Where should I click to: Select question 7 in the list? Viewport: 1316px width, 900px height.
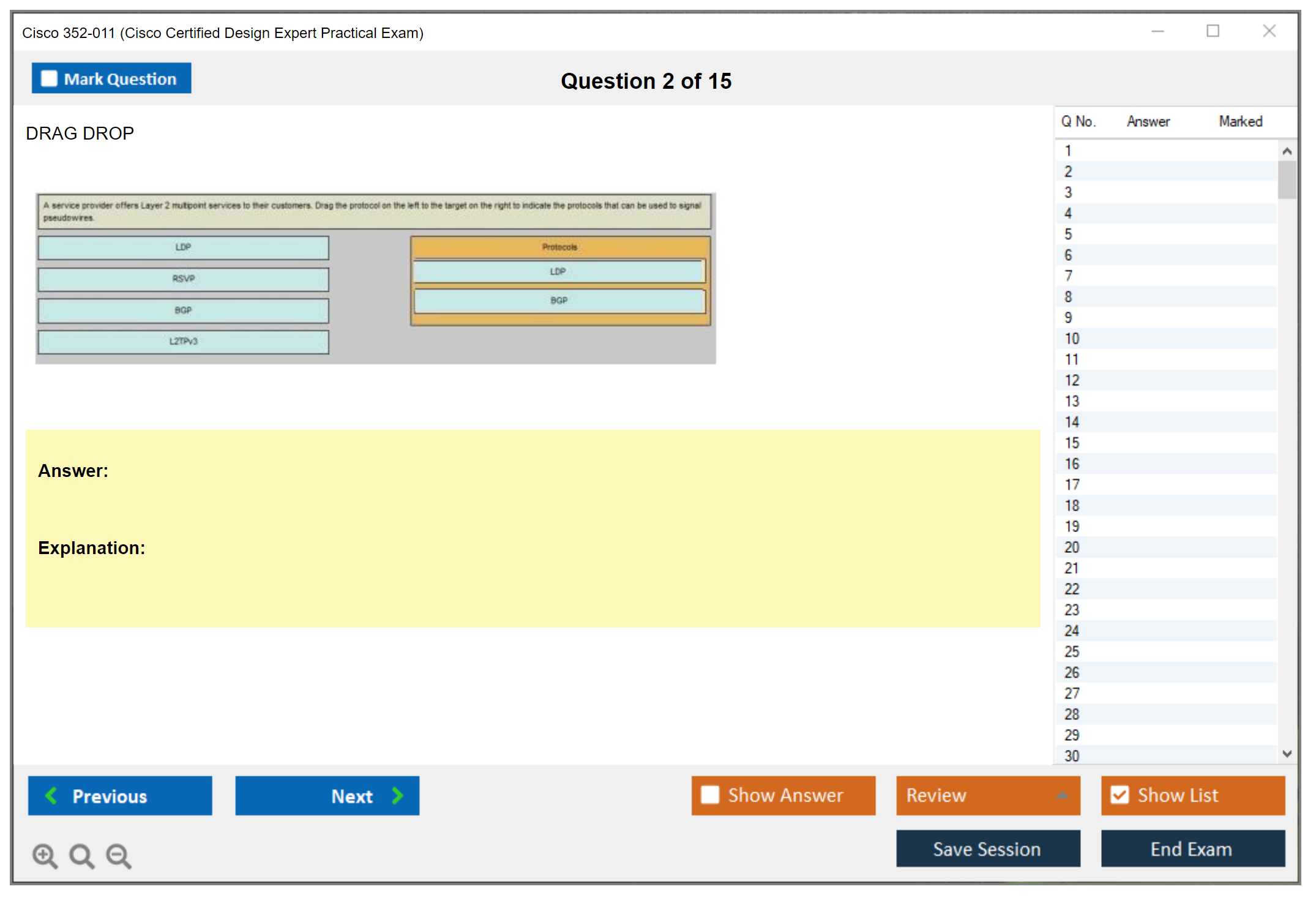(1069, 276)
